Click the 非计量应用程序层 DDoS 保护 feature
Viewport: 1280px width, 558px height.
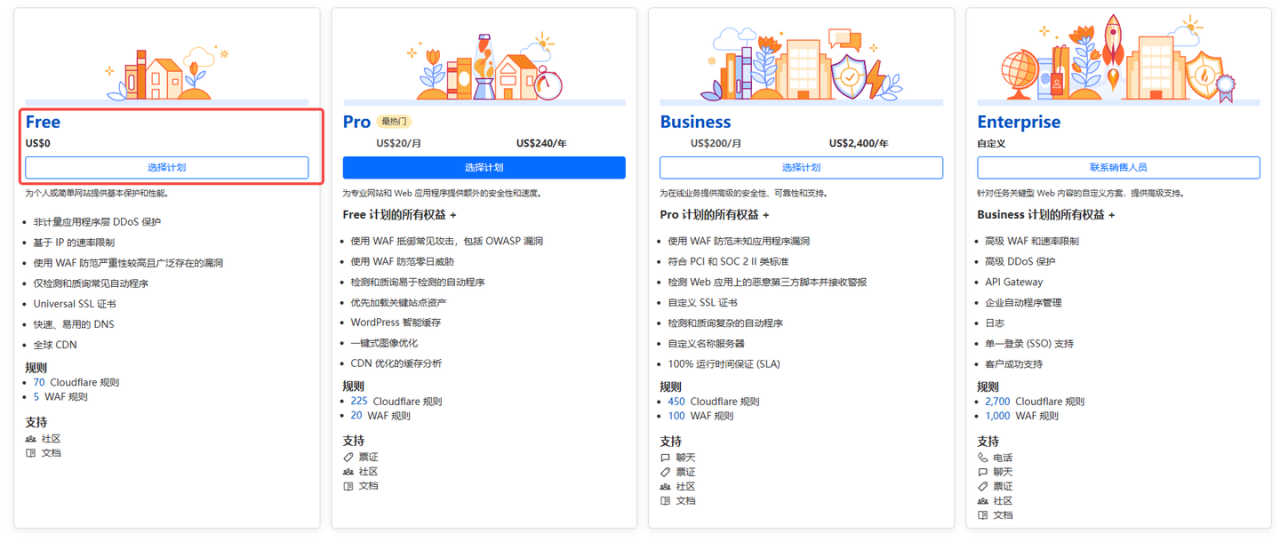click(97, 222)
